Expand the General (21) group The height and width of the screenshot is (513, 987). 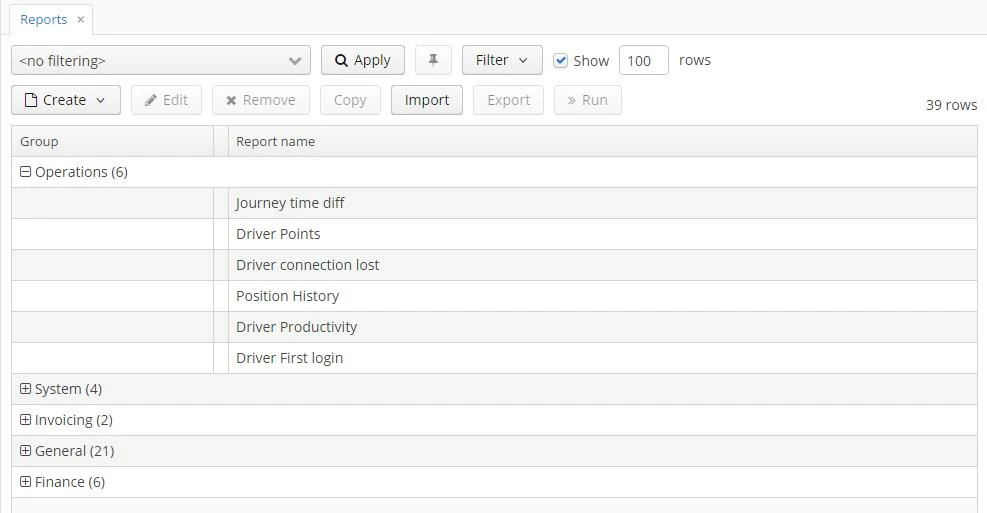point(25,451)
